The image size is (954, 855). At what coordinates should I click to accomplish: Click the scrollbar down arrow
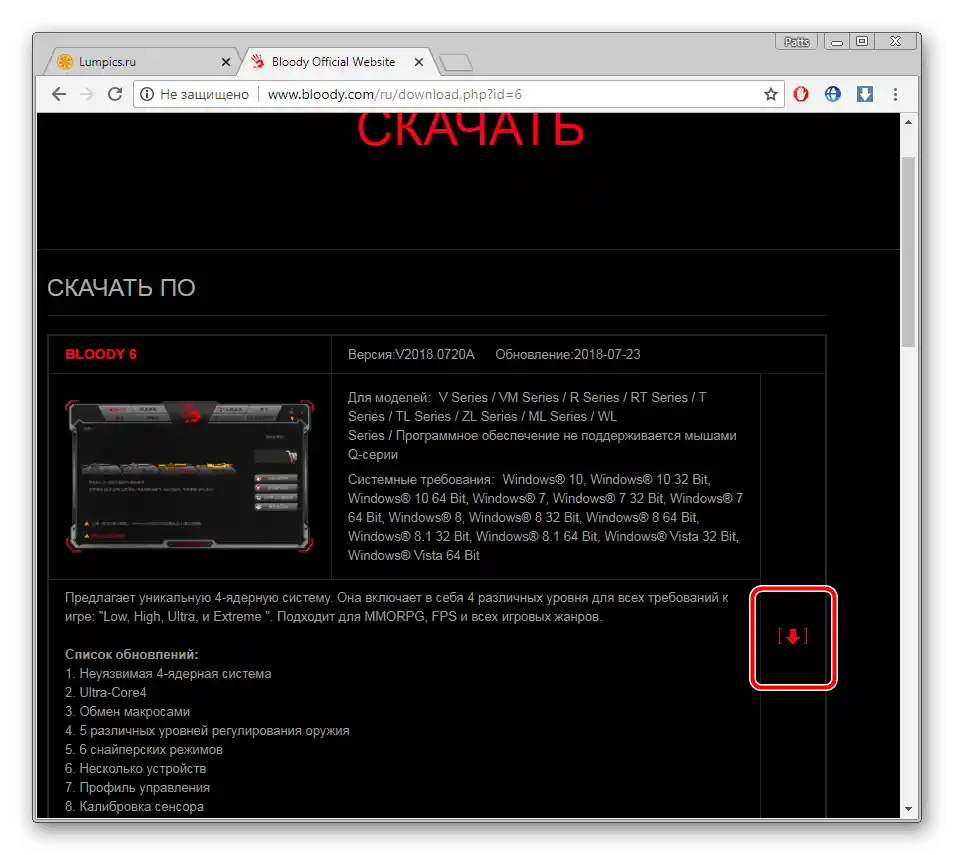(x=908, y=809)
